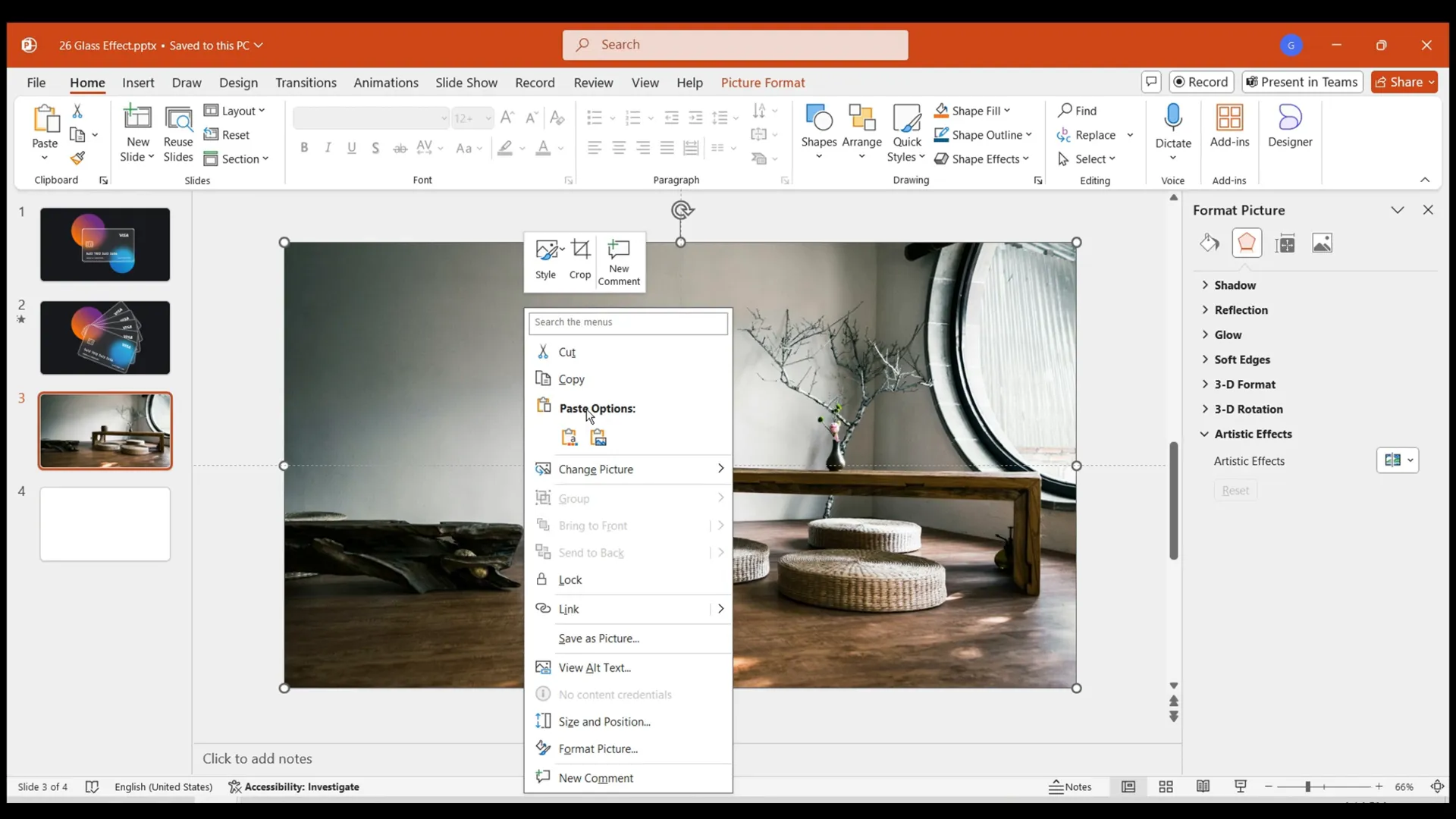This screenshot has width=1456, height=819.
Task: Open the Transitions ribbon tab
Action: tap(306, 83)
